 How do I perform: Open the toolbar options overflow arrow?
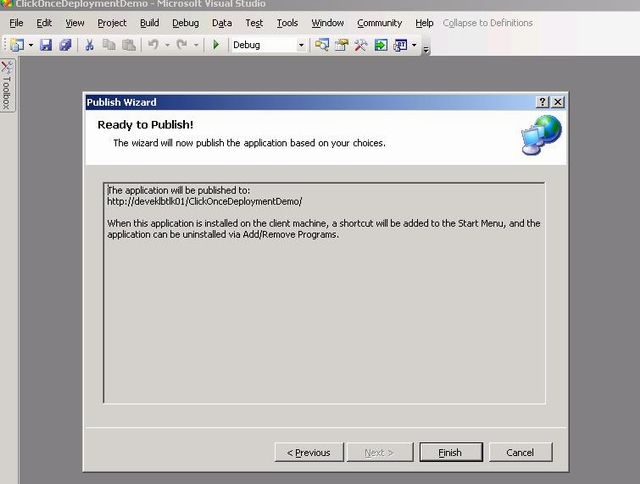pos(426,50)
